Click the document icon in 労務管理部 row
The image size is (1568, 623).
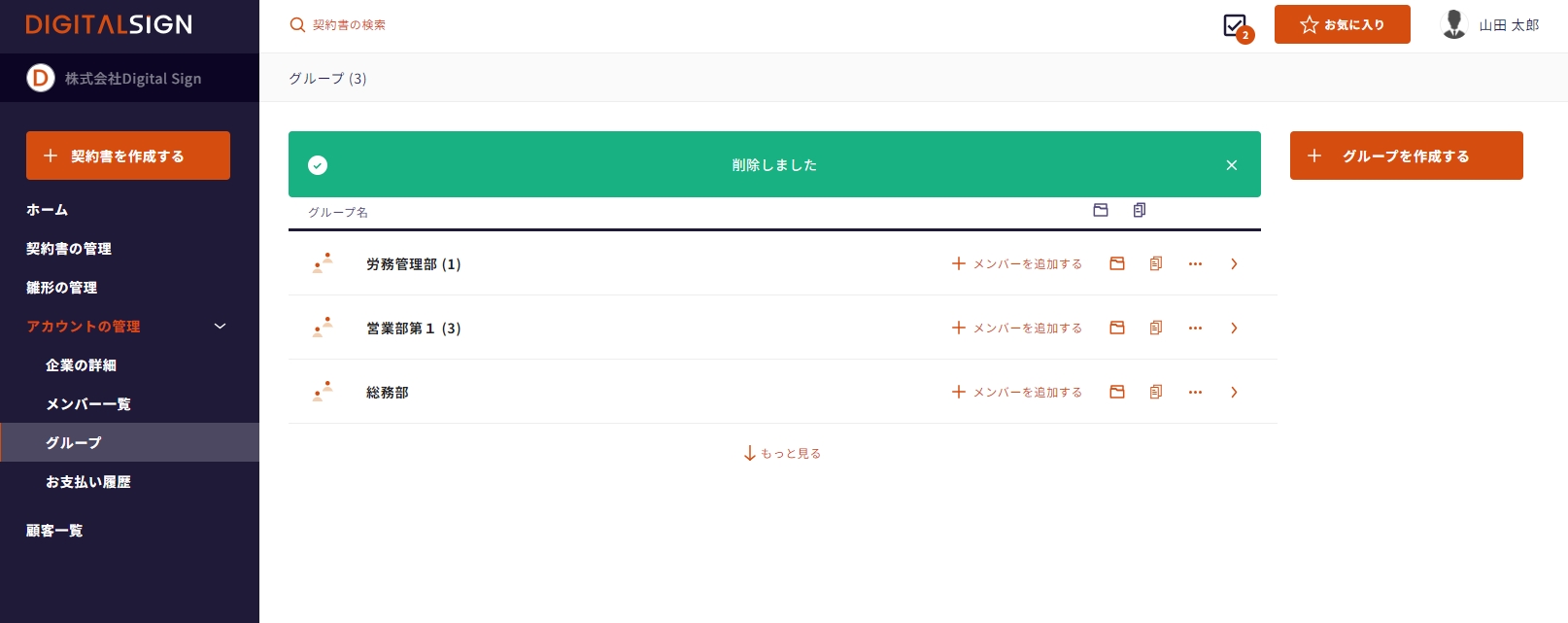pos(1156,263)
